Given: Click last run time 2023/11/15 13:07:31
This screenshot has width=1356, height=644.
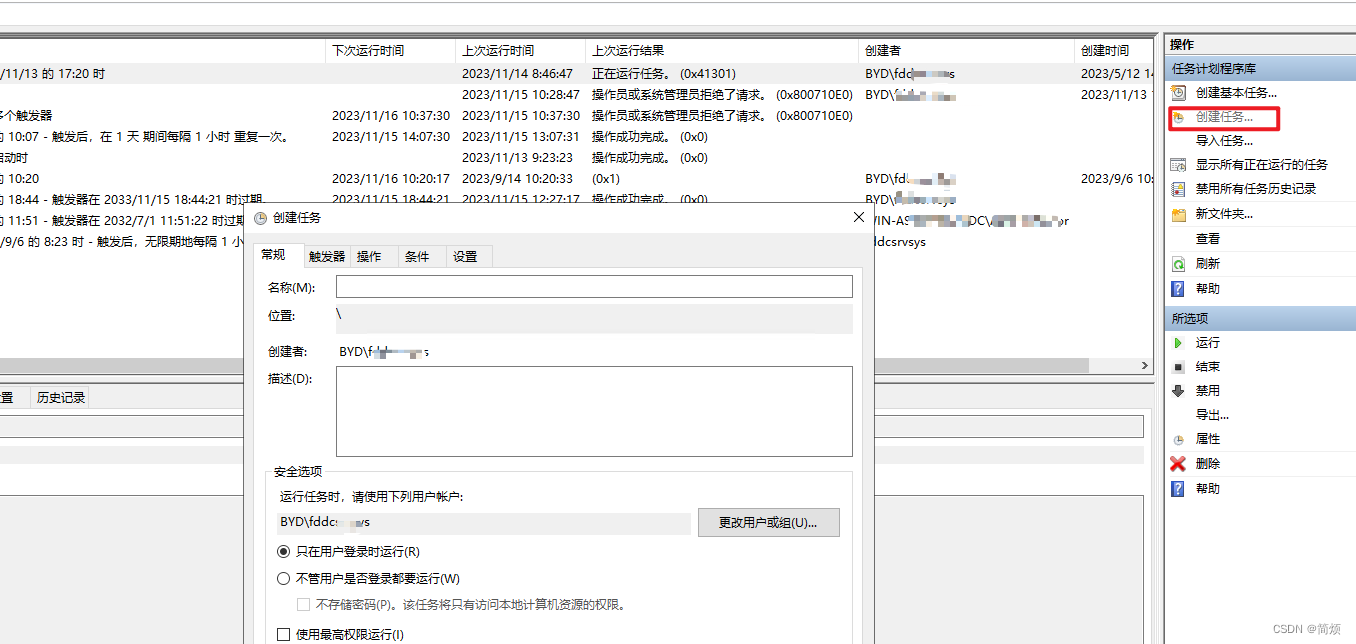Looking at the screenshot, I should tap(520, 137).
